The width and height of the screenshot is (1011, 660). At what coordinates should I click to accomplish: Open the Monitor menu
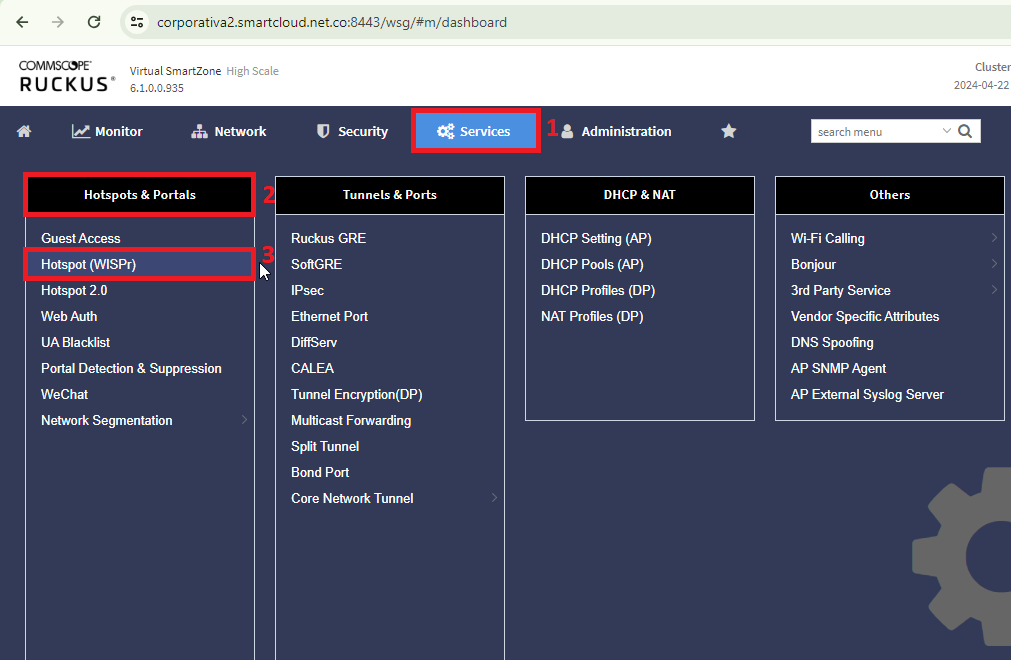[107, 131]
